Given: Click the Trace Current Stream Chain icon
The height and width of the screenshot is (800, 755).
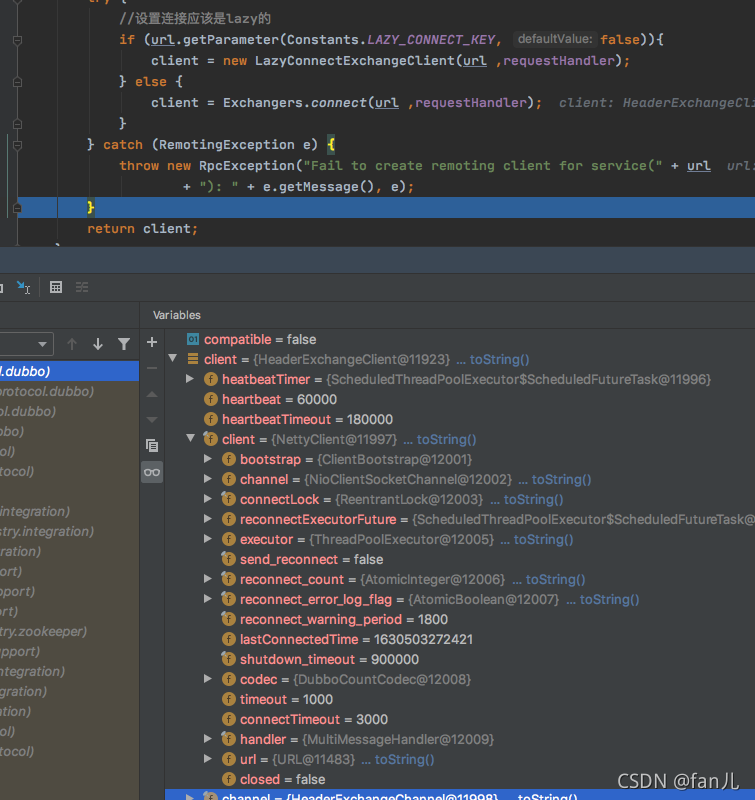Looking at the screenshot, I should click(x=82, y=287).
